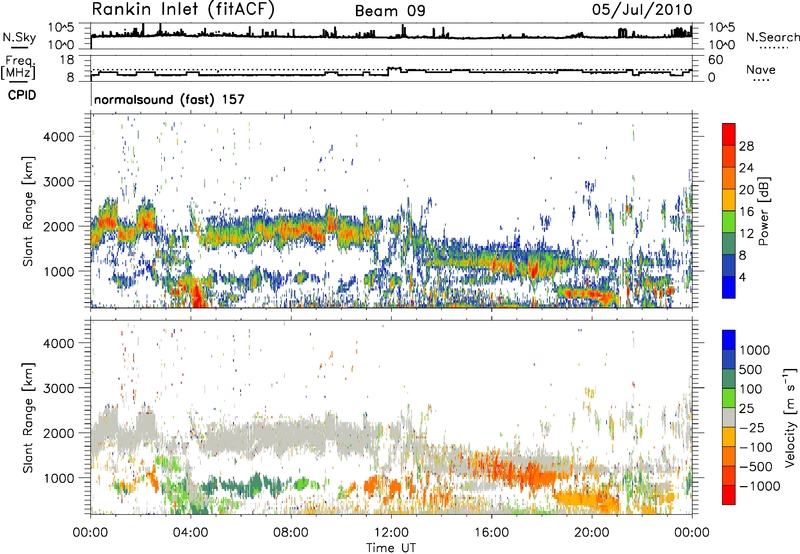This screenshot has width=800, height=554.
Task: Select the '−100' label on the Velocity colorbar
Action: (x=756, y=447)
